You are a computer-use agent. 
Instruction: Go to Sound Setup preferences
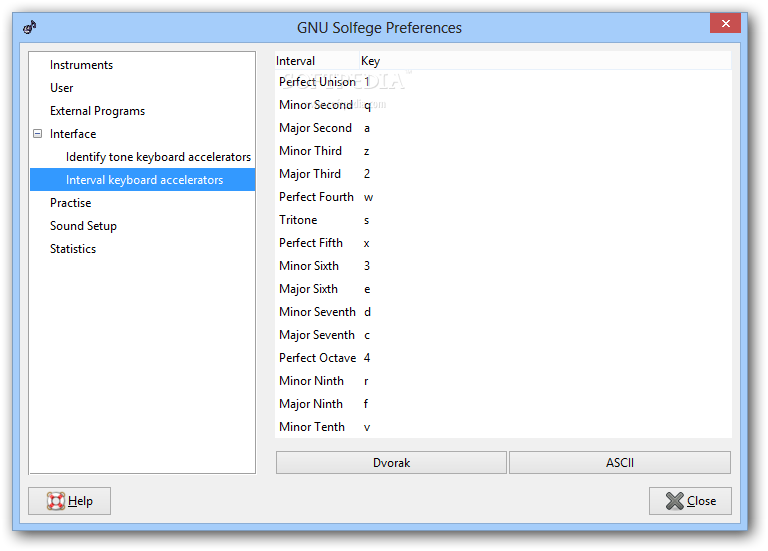click(x=83, y=226)
